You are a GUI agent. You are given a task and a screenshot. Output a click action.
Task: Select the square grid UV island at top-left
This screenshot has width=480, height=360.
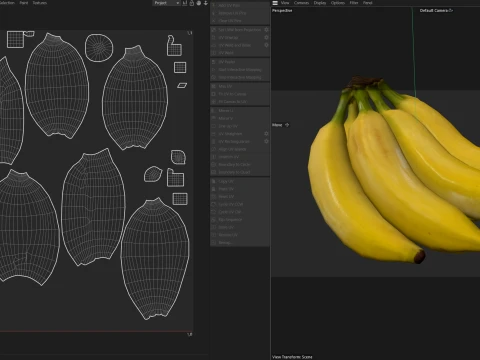15,39
